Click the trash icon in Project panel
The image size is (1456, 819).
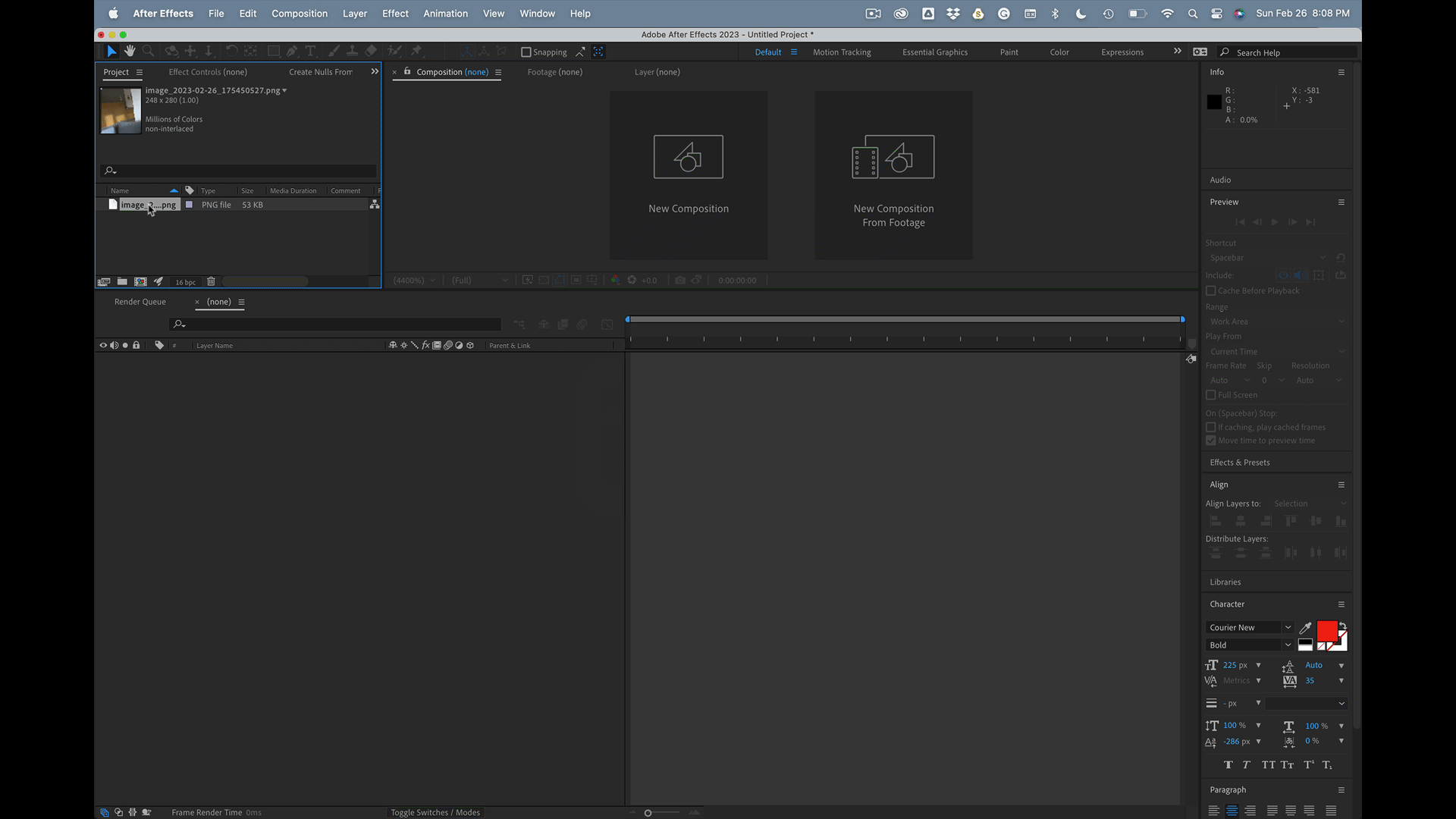(x=211, y=281)
